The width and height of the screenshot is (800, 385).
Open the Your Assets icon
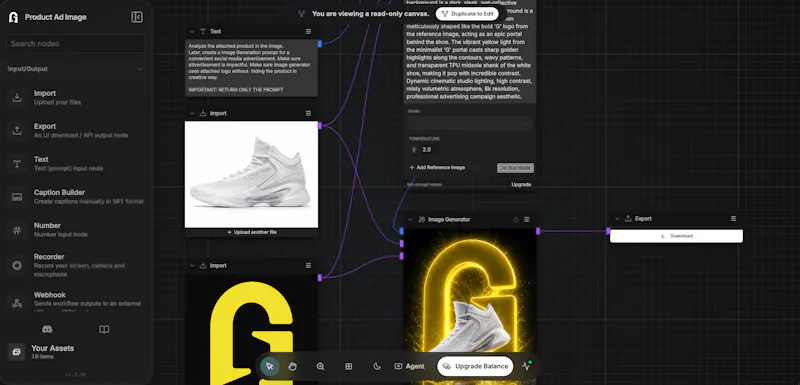point(16,352)
